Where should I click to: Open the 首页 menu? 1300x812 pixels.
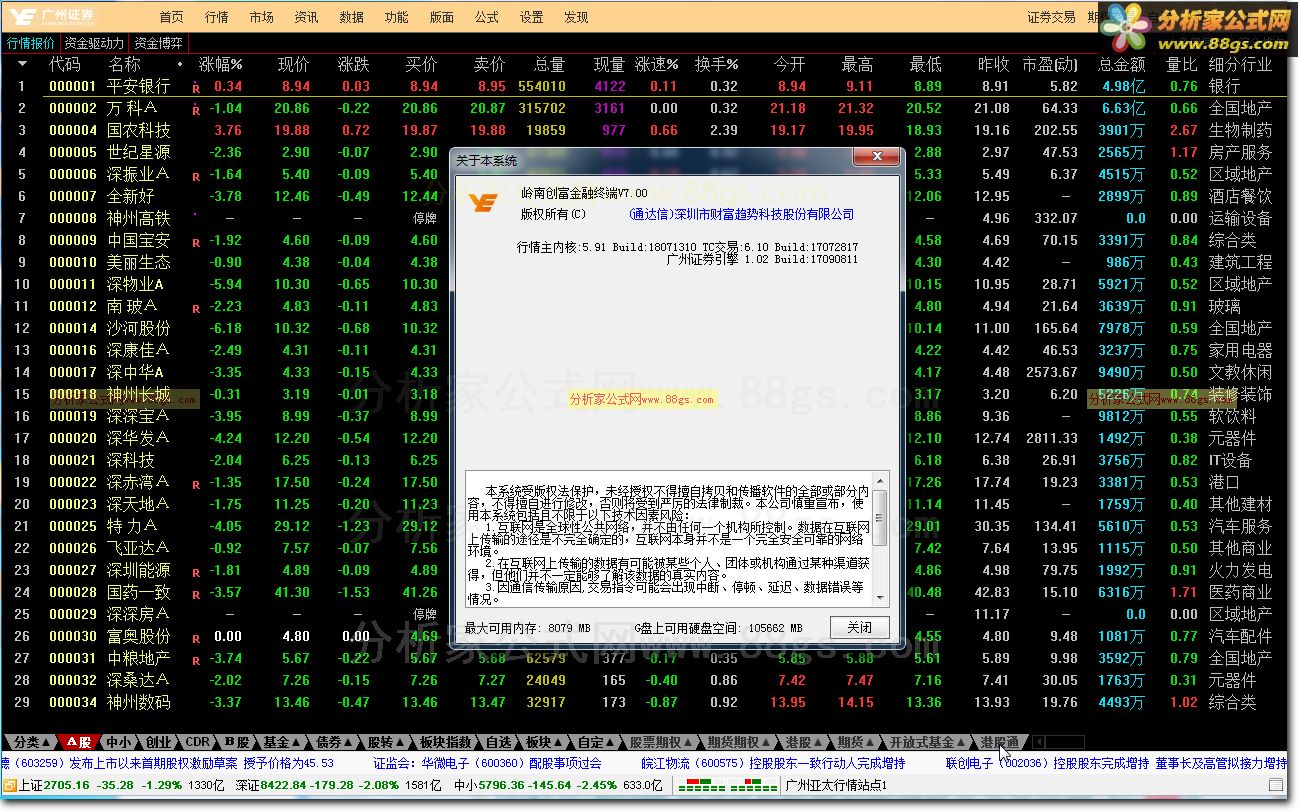tap(172, 17)
